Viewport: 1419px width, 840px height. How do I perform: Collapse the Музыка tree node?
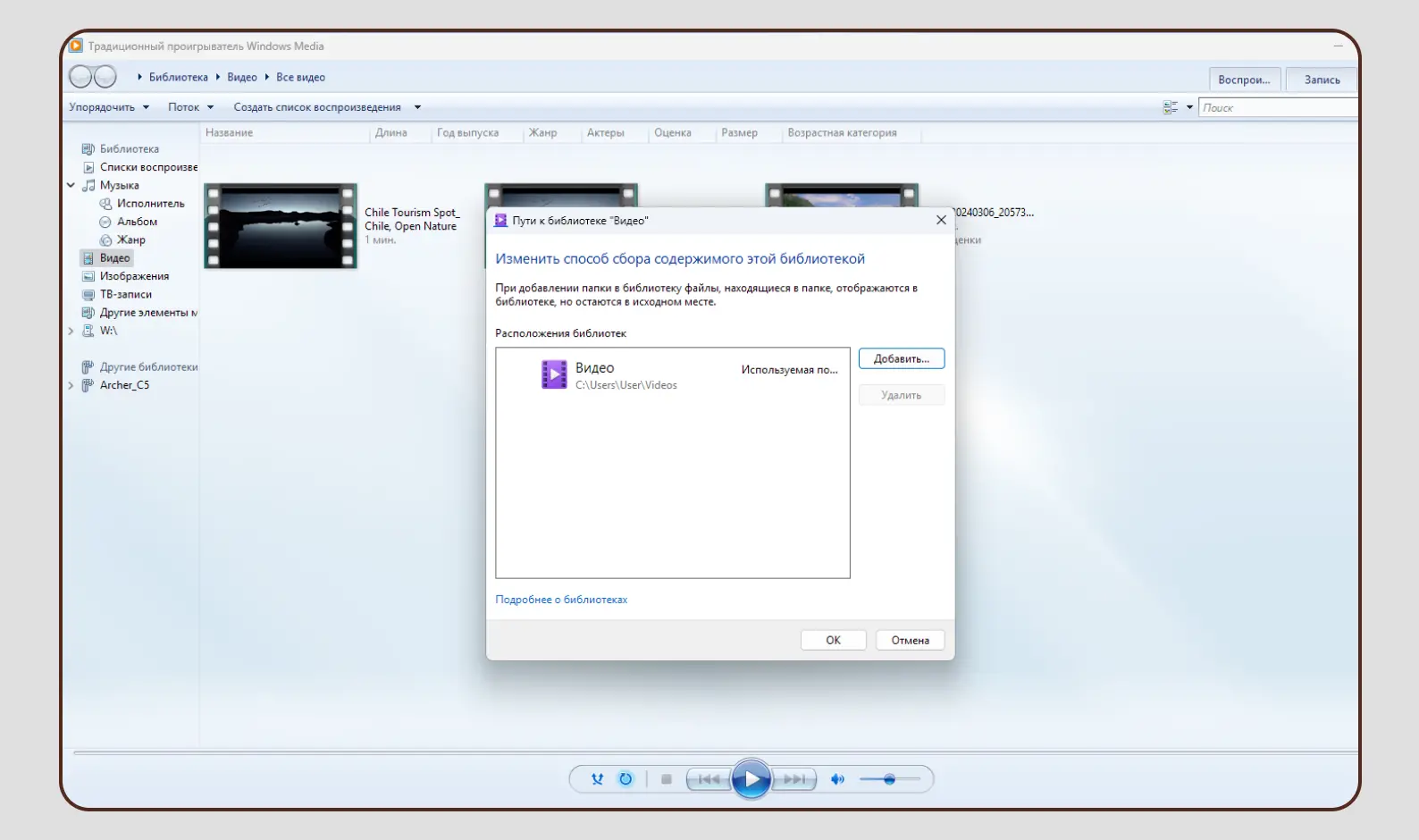click(71, 185)
